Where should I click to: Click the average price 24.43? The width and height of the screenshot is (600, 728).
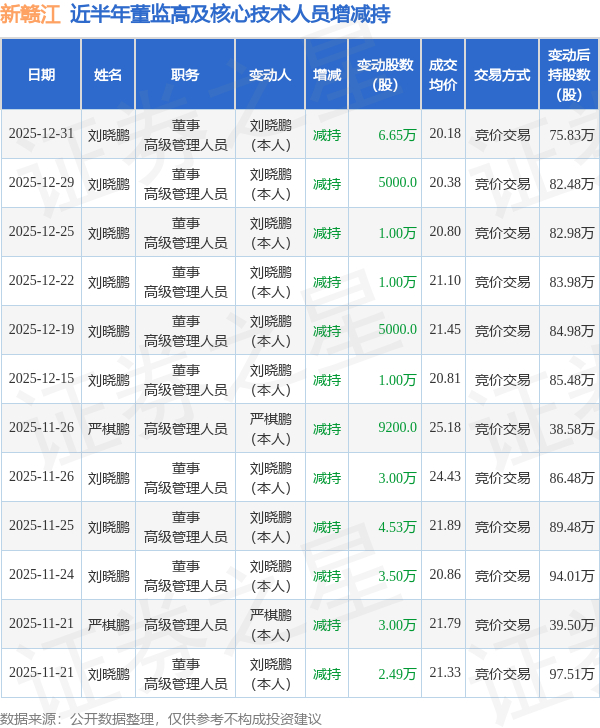click(445, 477)
